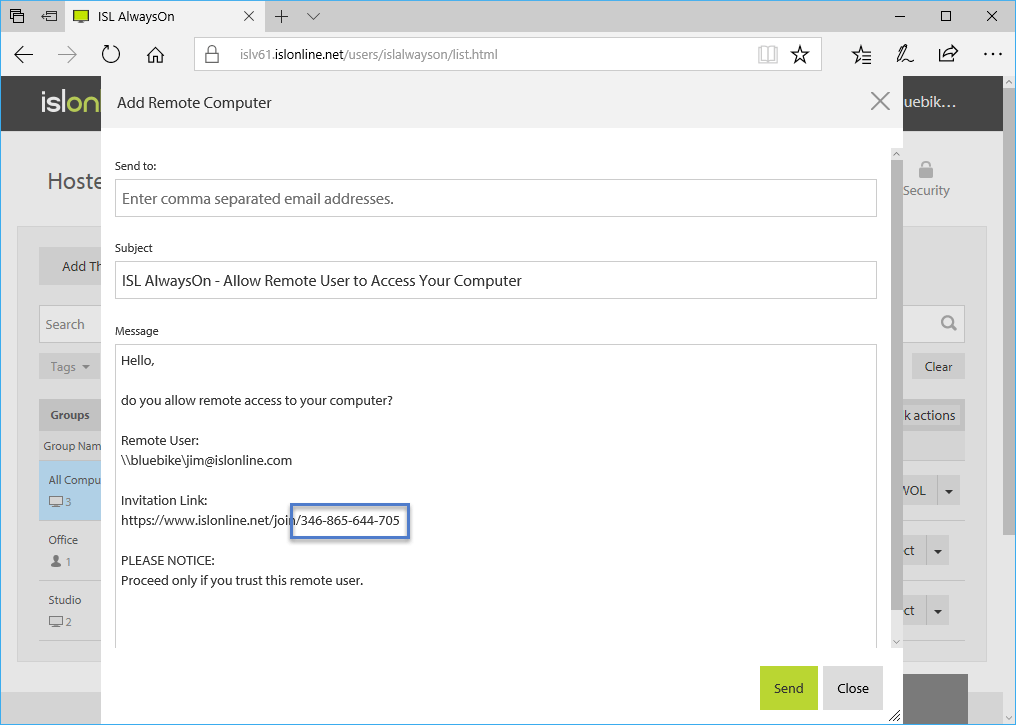Select the Studio group
The image size is (1016, 725).
(x=70, y=610)
